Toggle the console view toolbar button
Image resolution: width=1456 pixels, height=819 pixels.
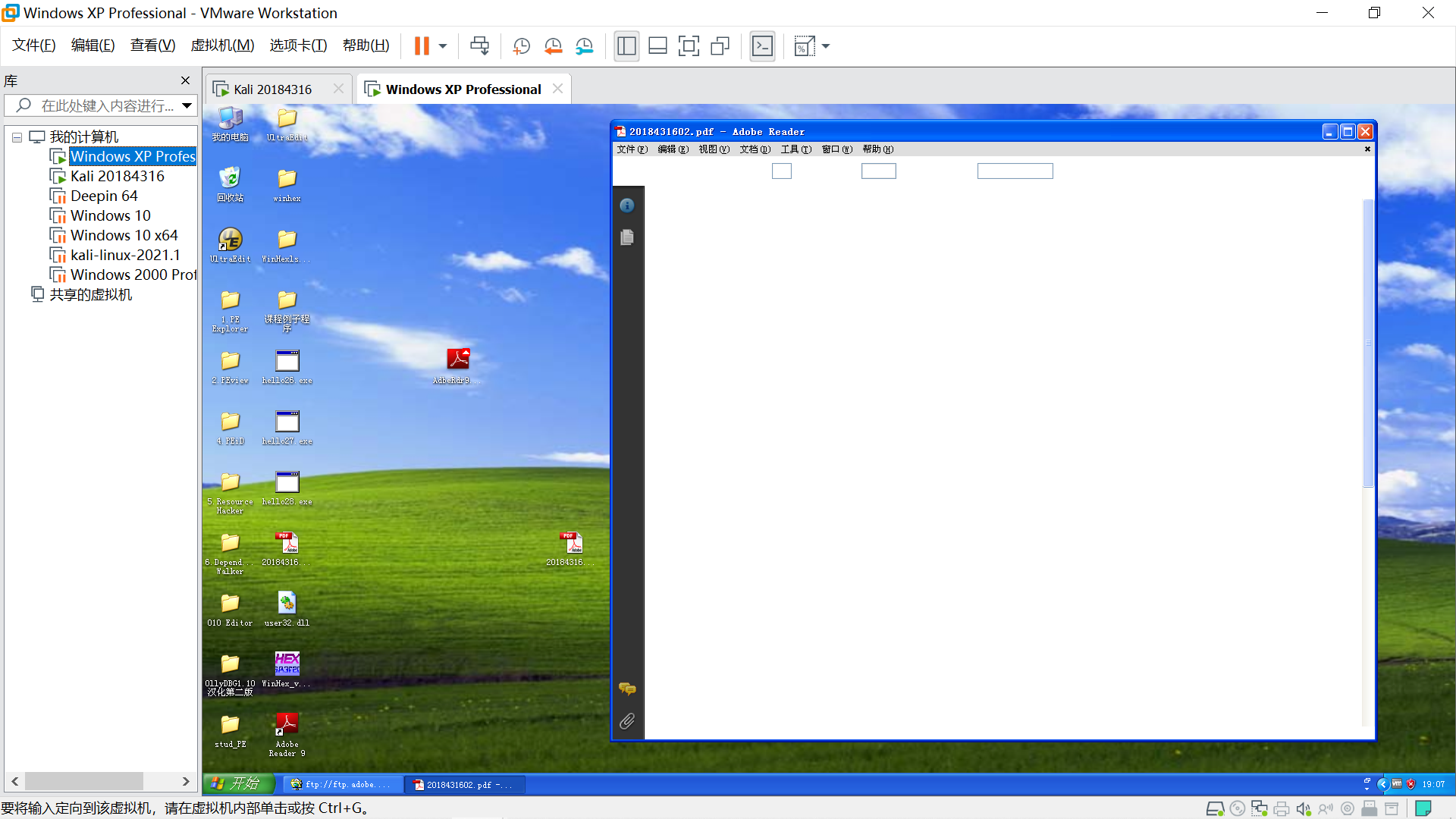pos(762,46)
